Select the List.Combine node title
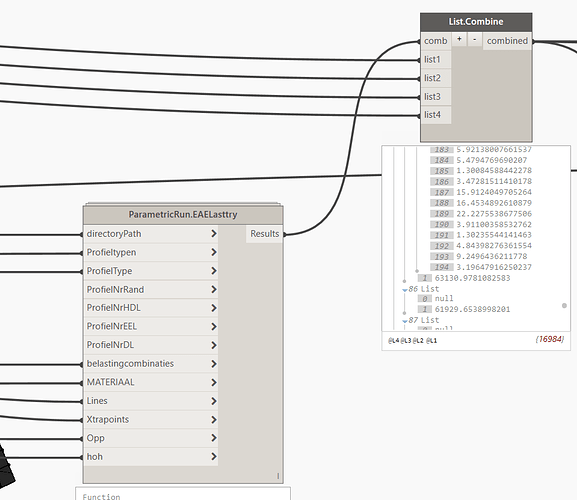 (476, 22)
